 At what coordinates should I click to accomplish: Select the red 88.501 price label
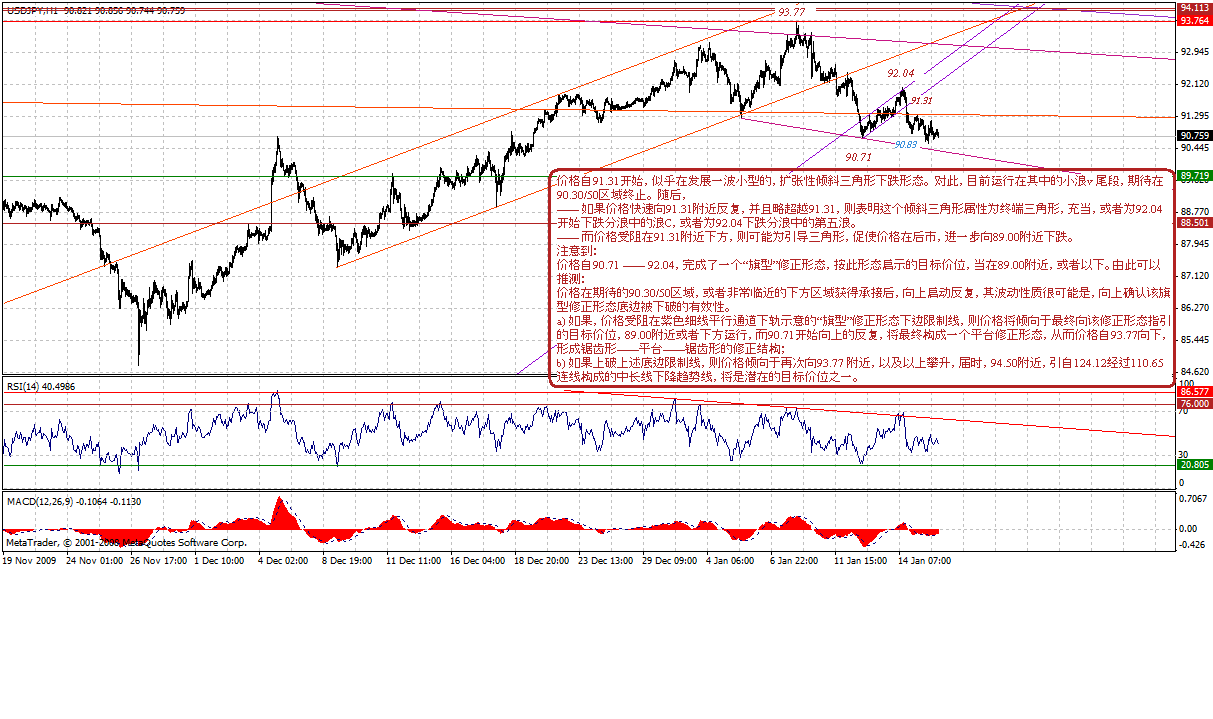pos(1195,223)
